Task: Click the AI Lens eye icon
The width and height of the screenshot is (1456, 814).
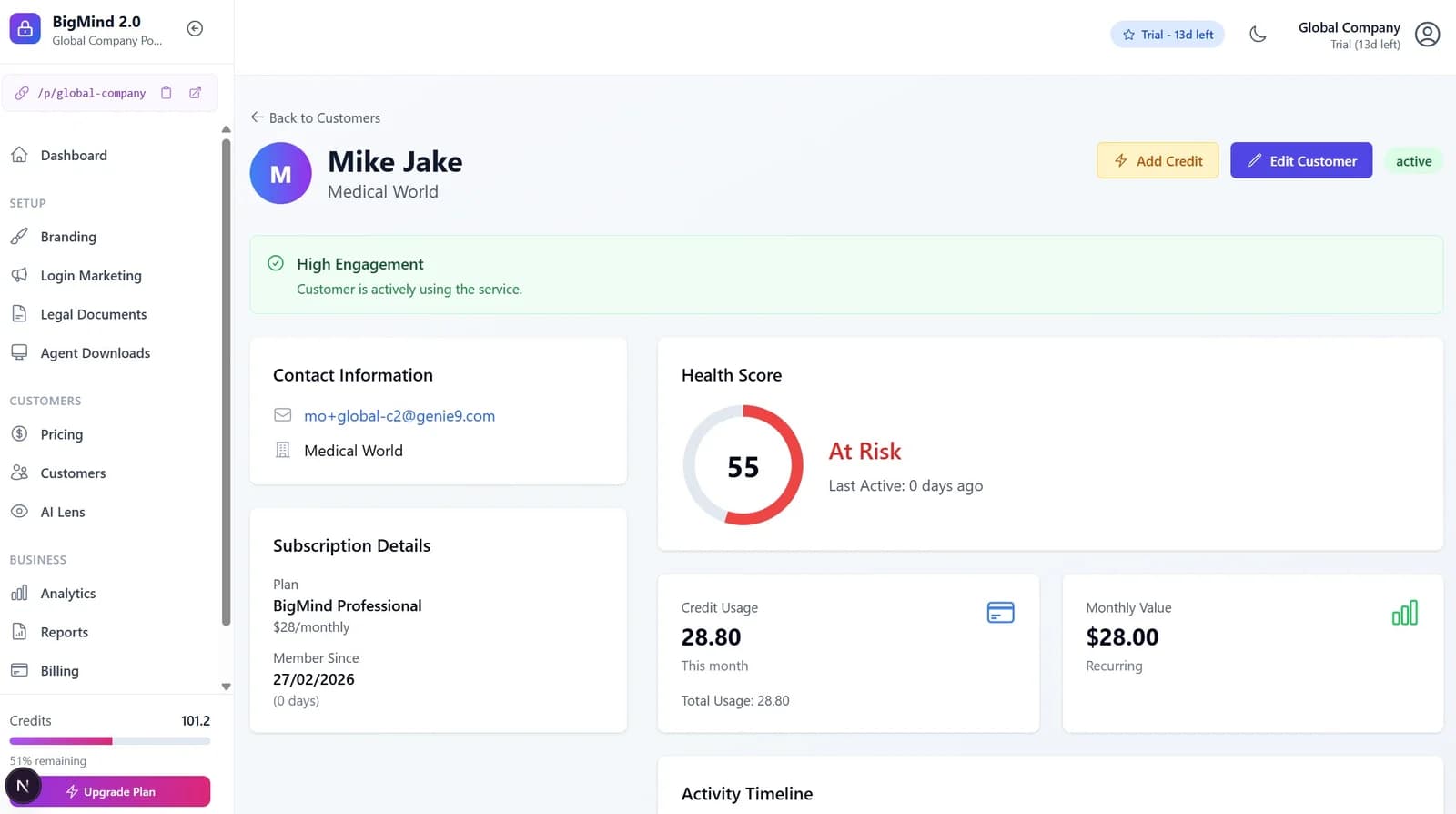Action: pyautogui.click(x=19, y=512)
